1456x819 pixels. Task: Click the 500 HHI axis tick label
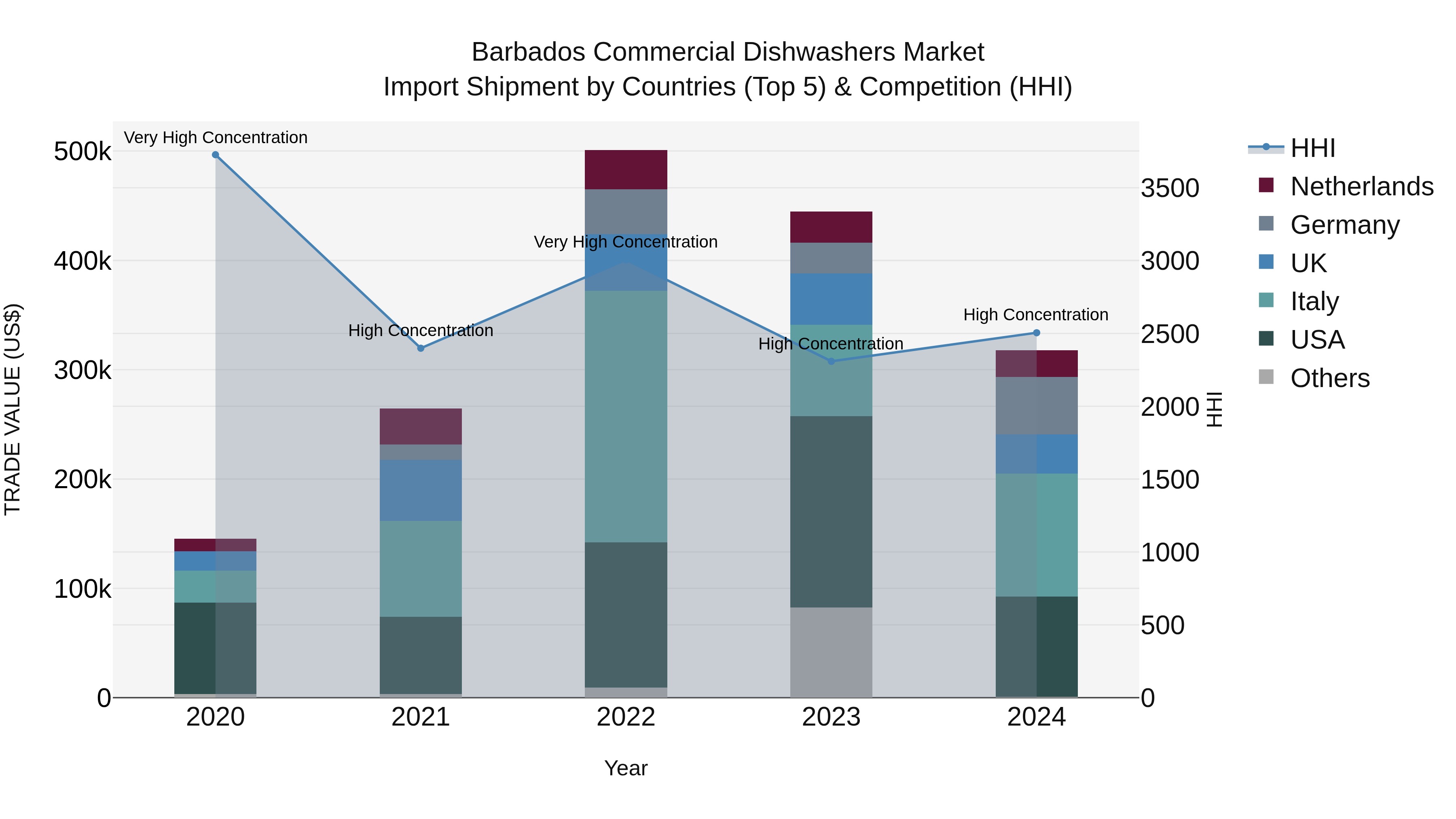click(x=1163, y=626)
